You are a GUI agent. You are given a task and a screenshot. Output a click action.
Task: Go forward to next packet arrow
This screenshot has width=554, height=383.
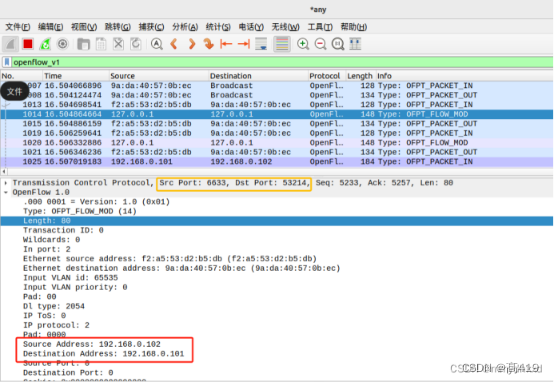(x=191, y=44)
